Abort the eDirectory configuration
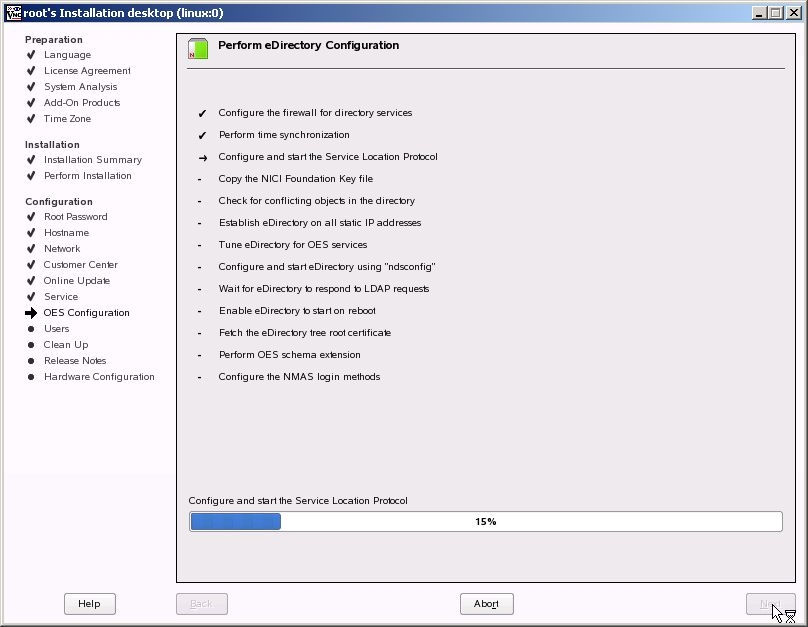This screenshot has width=808, height=627. tap(486, 604)
